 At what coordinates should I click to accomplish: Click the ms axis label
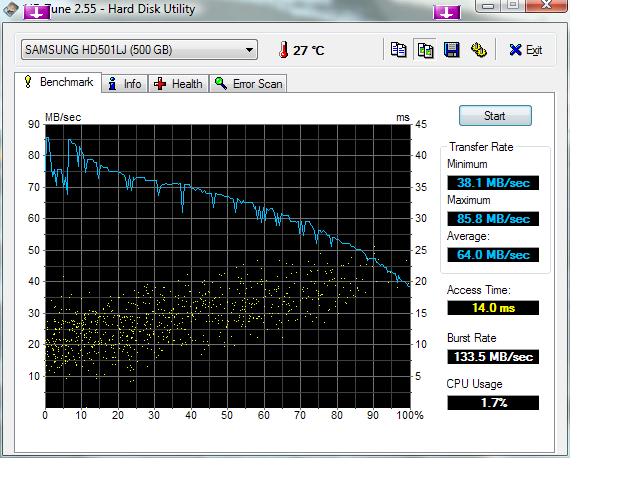[403, 118]
